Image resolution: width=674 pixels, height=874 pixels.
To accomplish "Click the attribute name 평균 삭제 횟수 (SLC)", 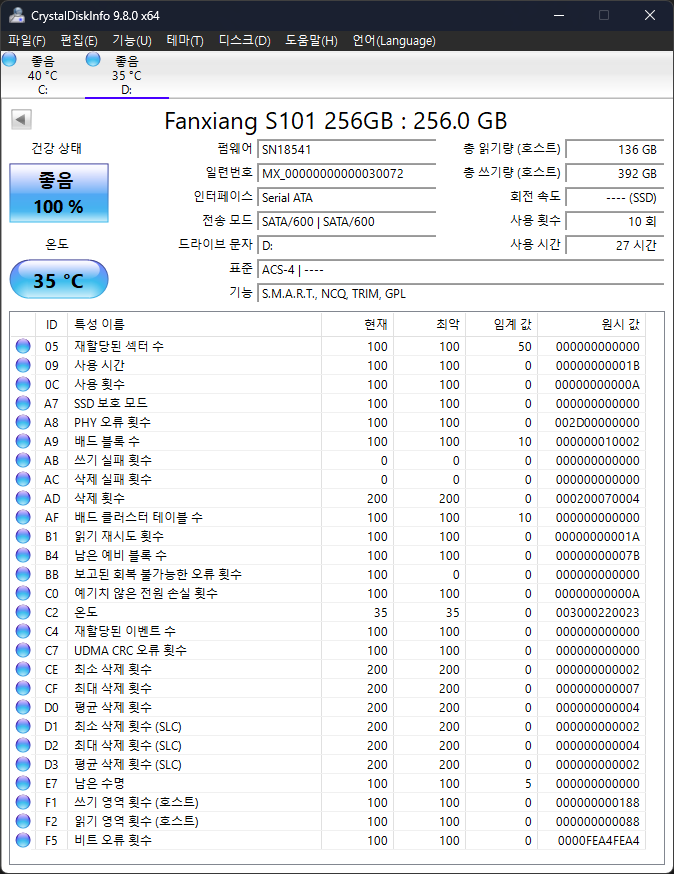I will pos(128,764).
